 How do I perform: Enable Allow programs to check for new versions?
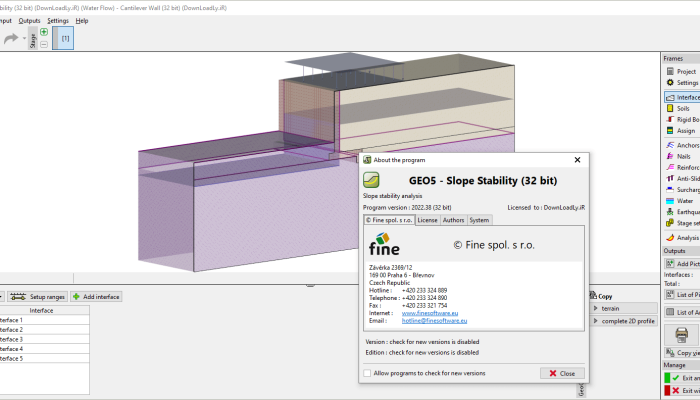tap(367, 373)
